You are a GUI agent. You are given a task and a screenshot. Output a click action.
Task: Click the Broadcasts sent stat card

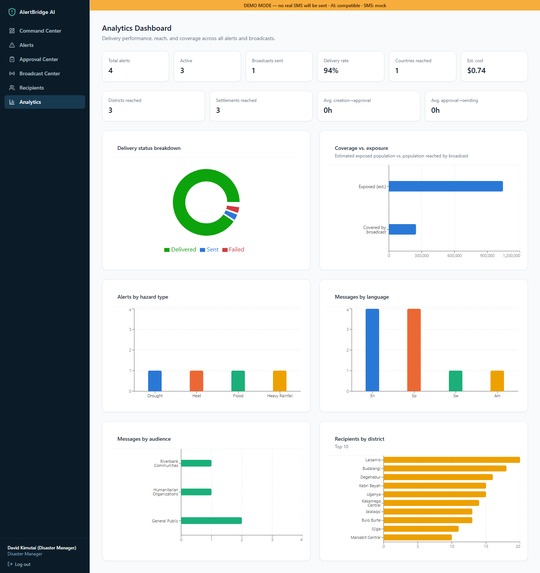pos(279,67)
